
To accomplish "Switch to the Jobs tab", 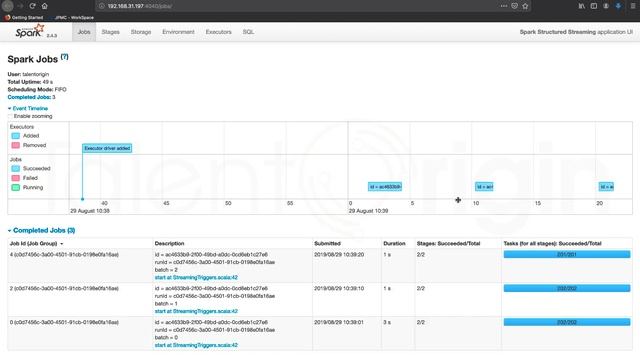I will tap(84, 32).
